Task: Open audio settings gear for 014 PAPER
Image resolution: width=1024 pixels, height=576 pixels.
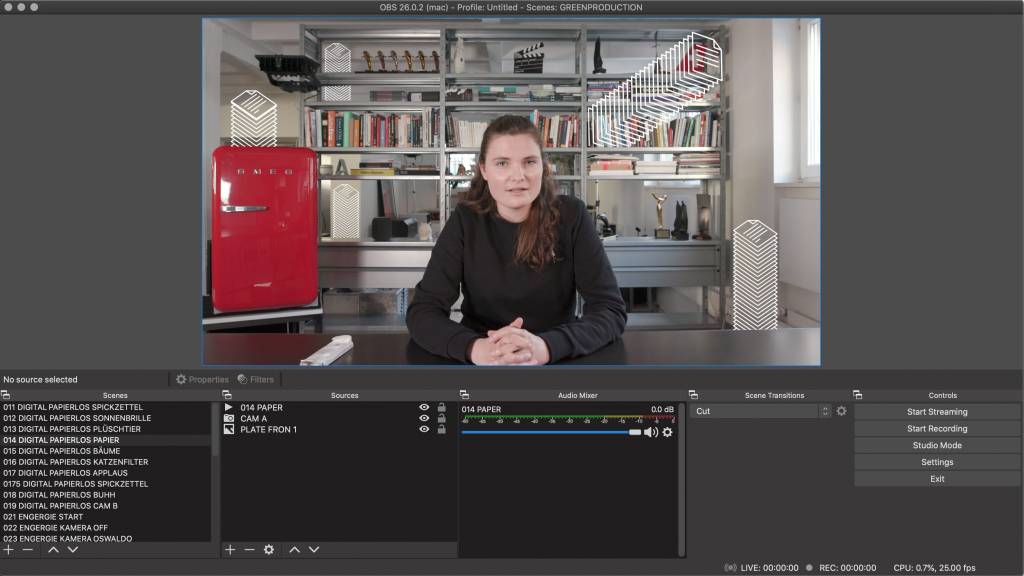Action: tap(668, 432)
